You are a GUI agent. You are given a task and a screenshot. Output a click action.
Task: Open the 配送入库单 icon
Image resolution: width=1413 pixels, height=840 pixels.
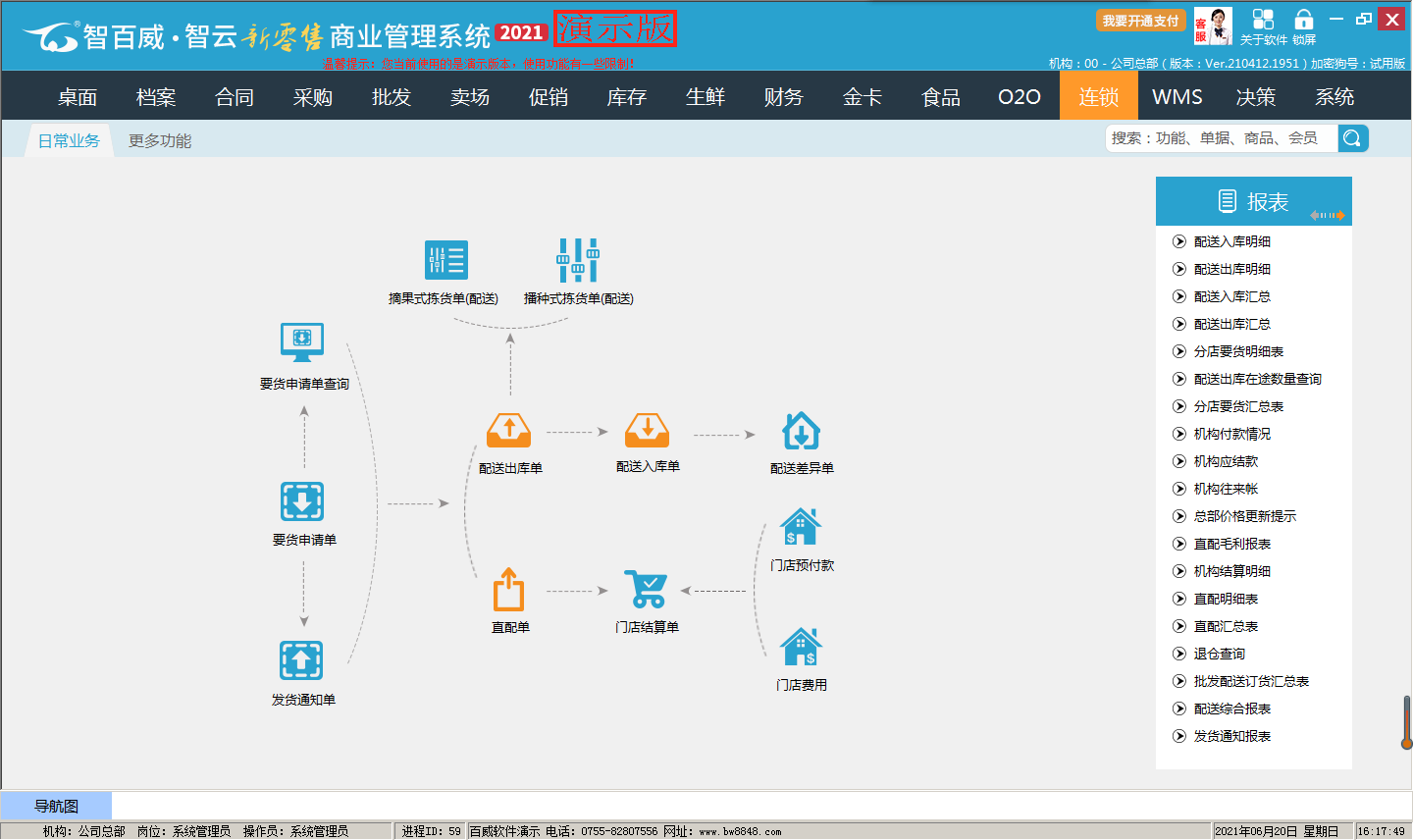tap(647, 430)
